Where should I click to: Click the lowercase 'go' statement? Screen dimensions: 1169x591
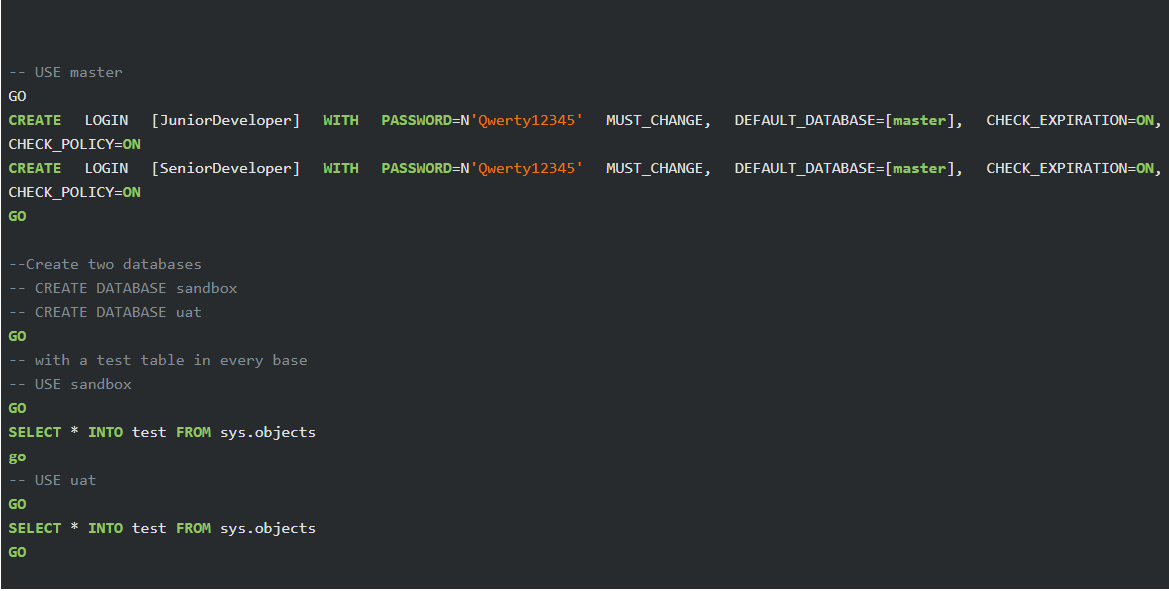coord(17,455)
